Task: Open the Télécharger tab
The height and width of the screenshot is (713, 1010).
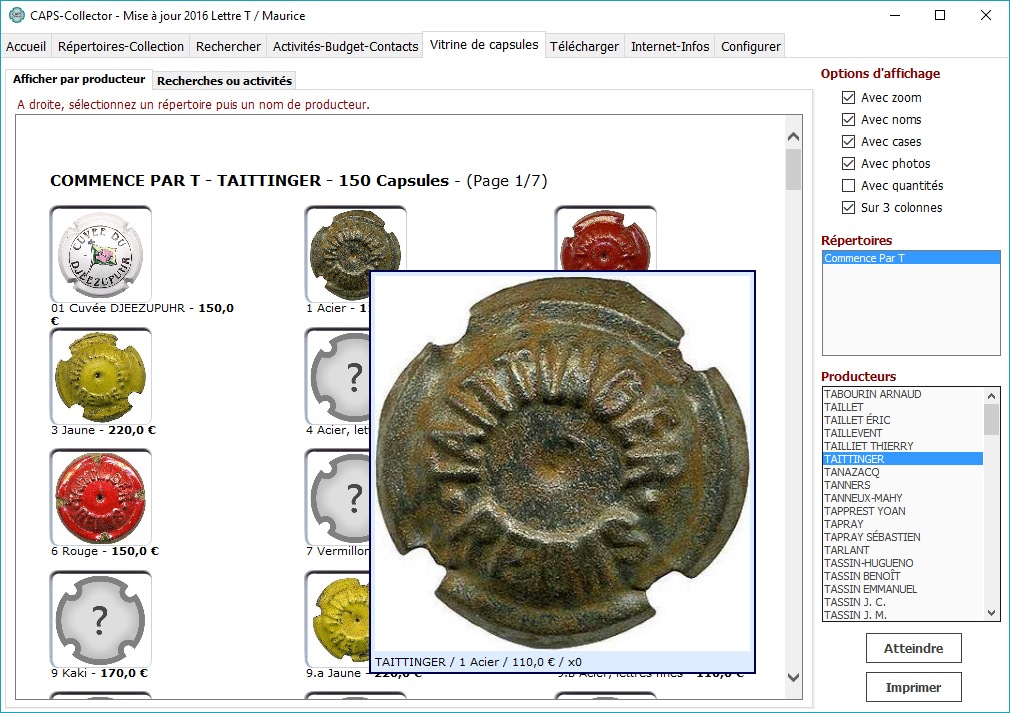Action: pyautogui.click(x=584, y=46)
